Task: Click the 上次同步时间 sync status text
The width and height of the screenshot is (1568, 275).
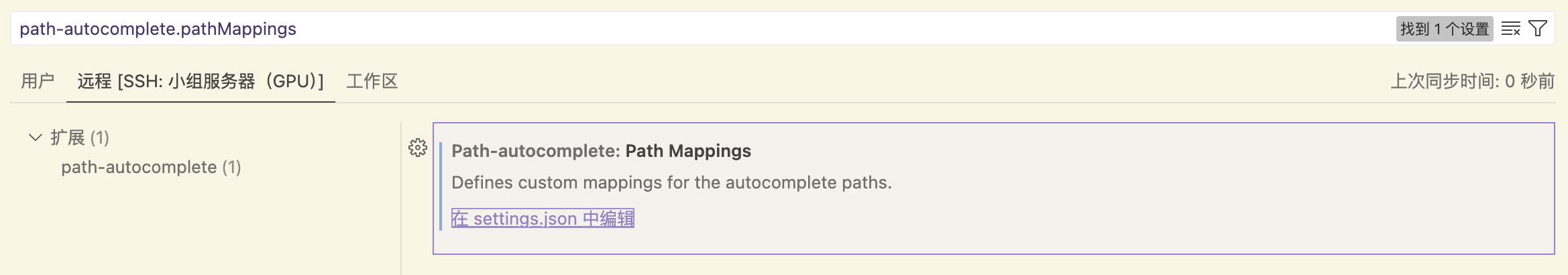Action: [x=1473, y=81]
